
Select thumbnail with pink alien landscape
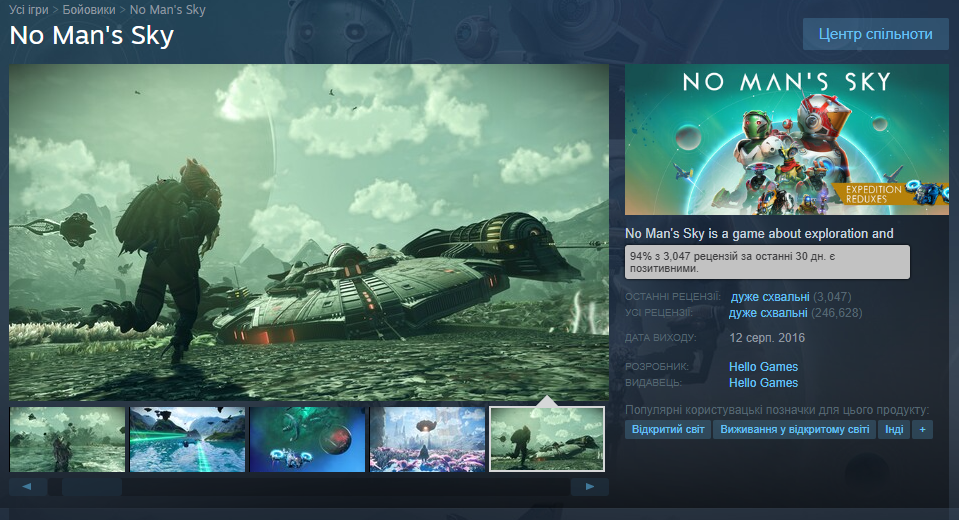click(x=427, y=439)
